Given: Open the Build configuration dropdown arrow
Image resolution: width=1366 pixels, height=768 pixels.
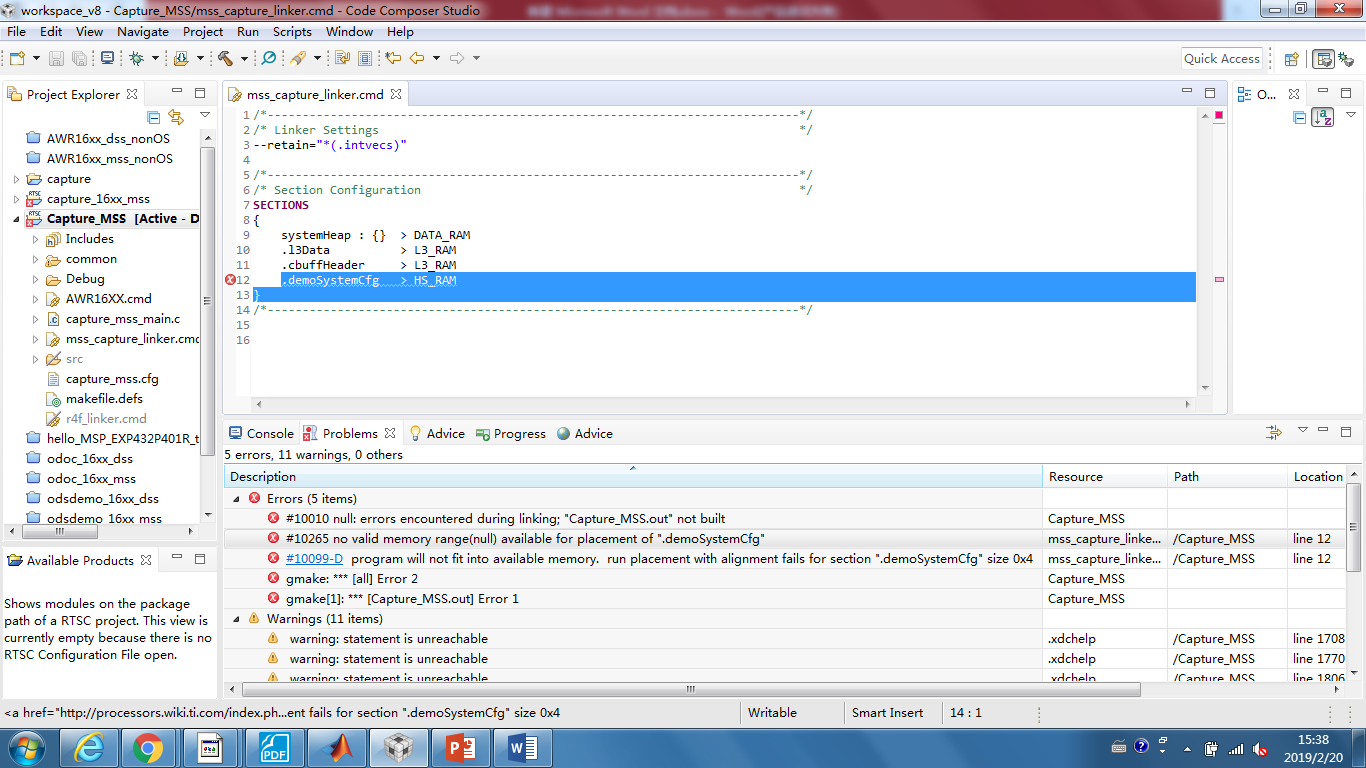Looking at the screenshot, I should coord(244,58).
